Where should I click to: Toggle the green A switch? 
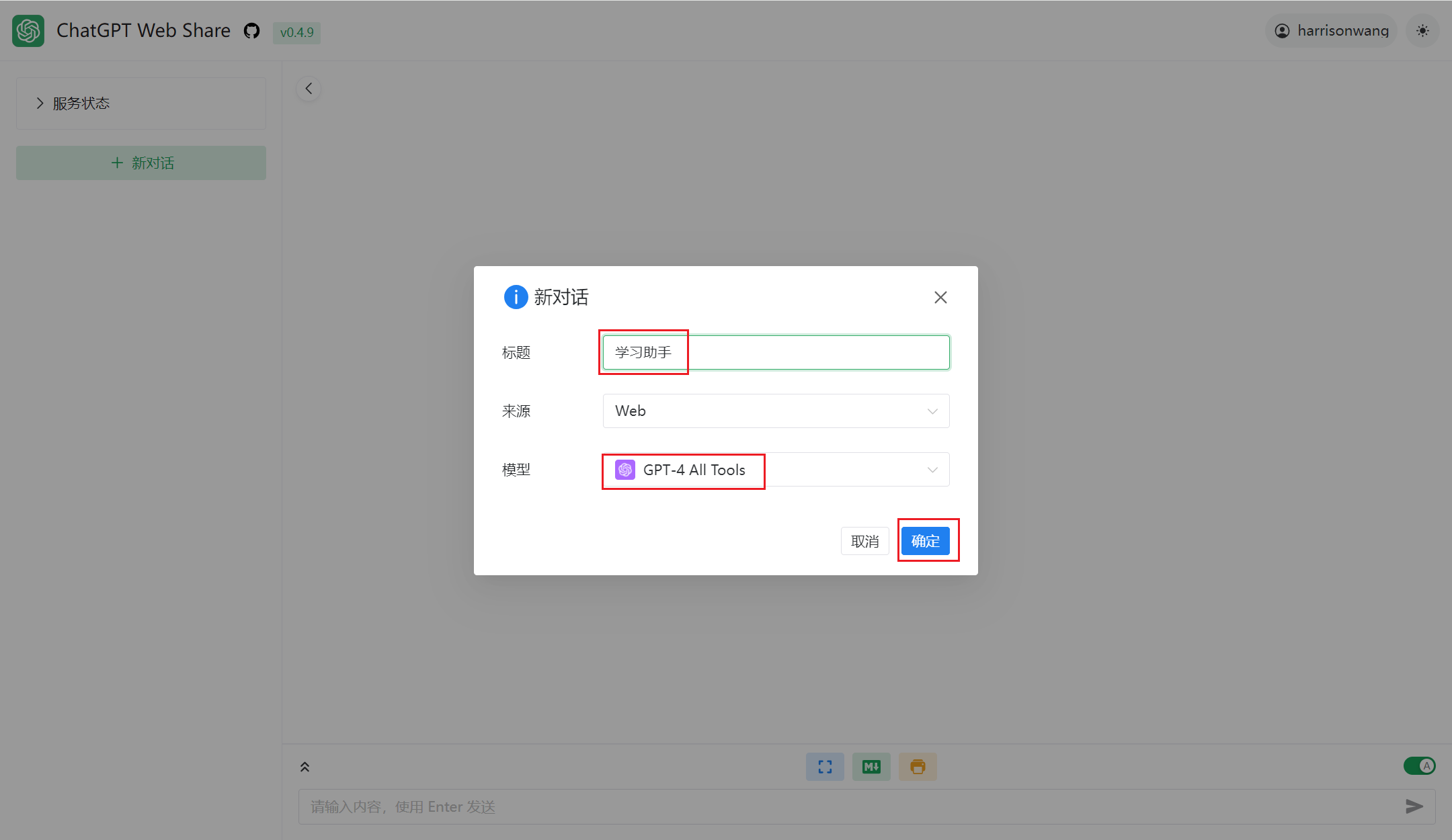point(1419,765)
